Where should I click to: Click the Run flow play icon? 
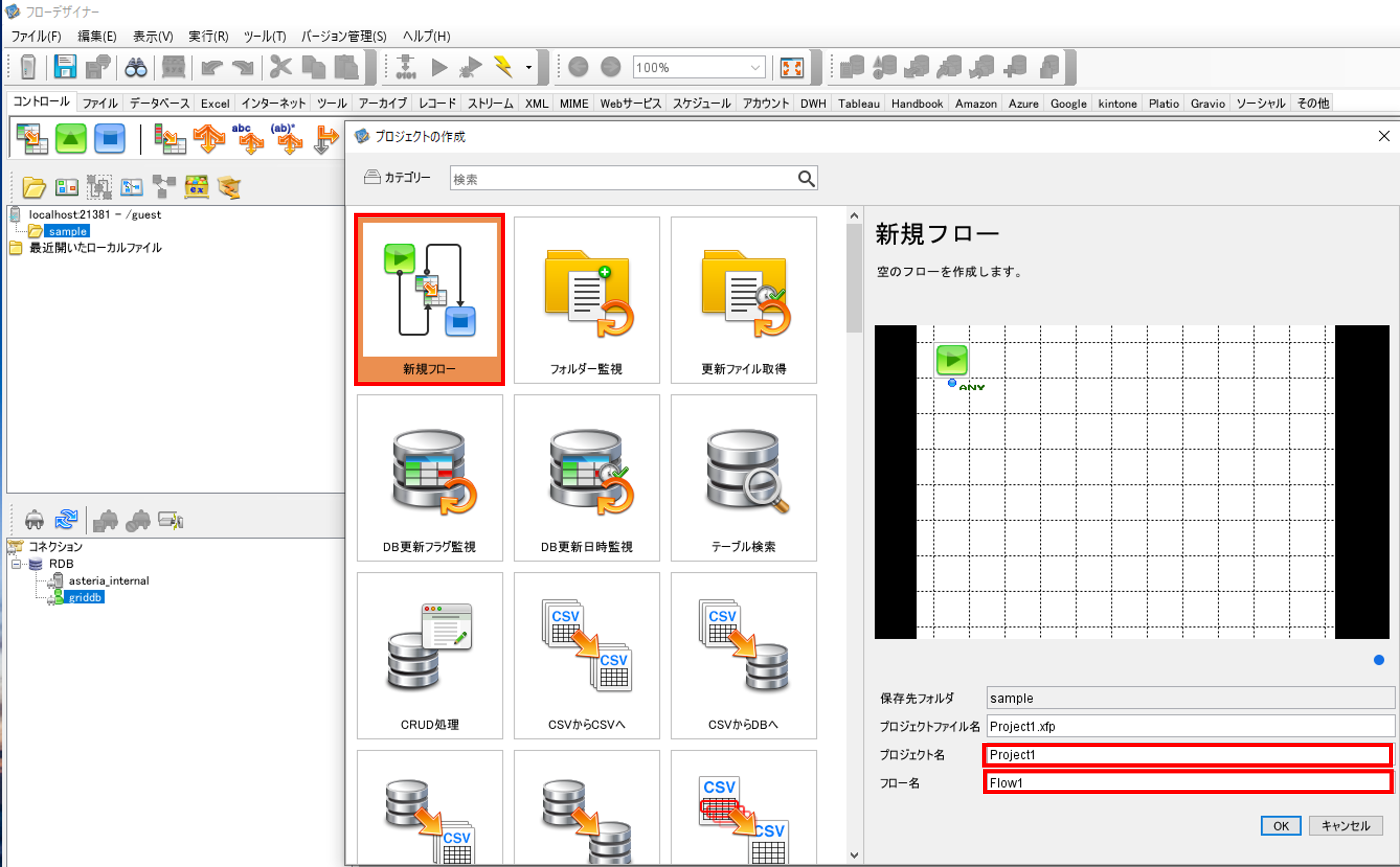click(x=439, y=68)
